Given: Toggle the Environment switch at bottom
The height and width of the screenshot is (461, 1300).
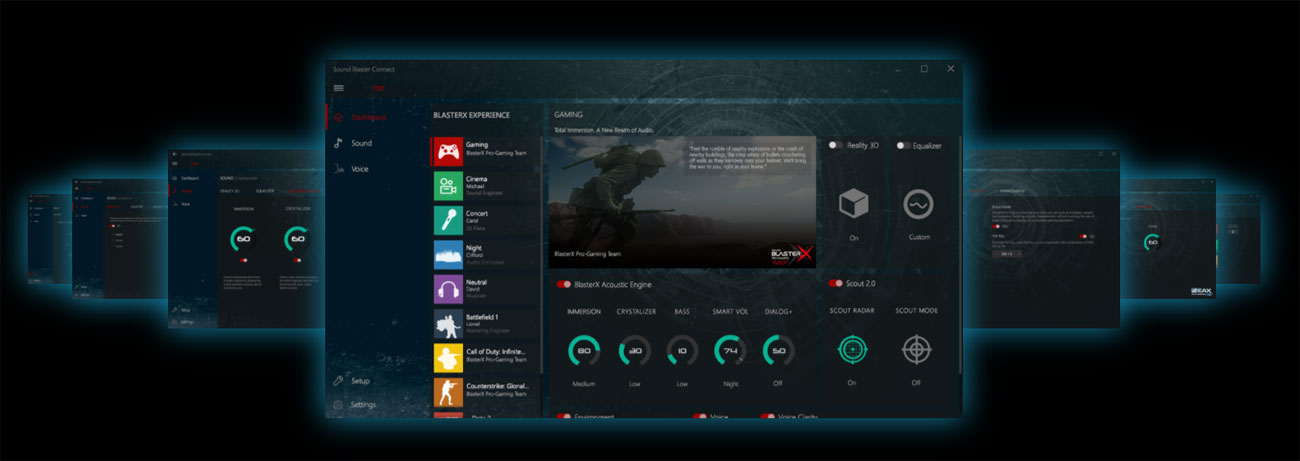Looking at the screenshot, I should [x=564, y=416].
